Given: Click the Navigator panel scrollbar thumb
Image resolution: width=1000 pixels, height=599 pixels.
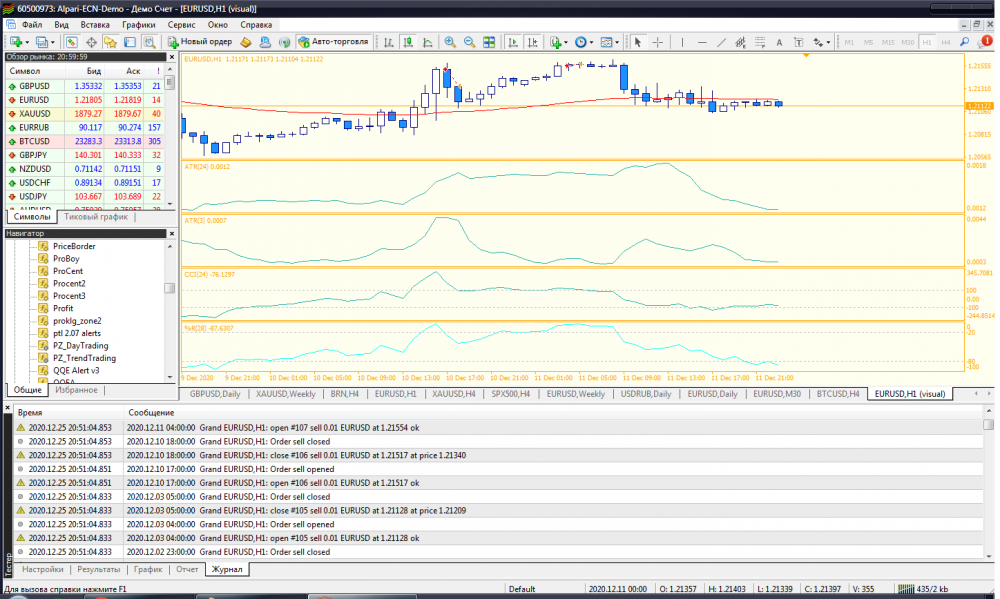Looking at the screenshot, I should click(169, 289).
